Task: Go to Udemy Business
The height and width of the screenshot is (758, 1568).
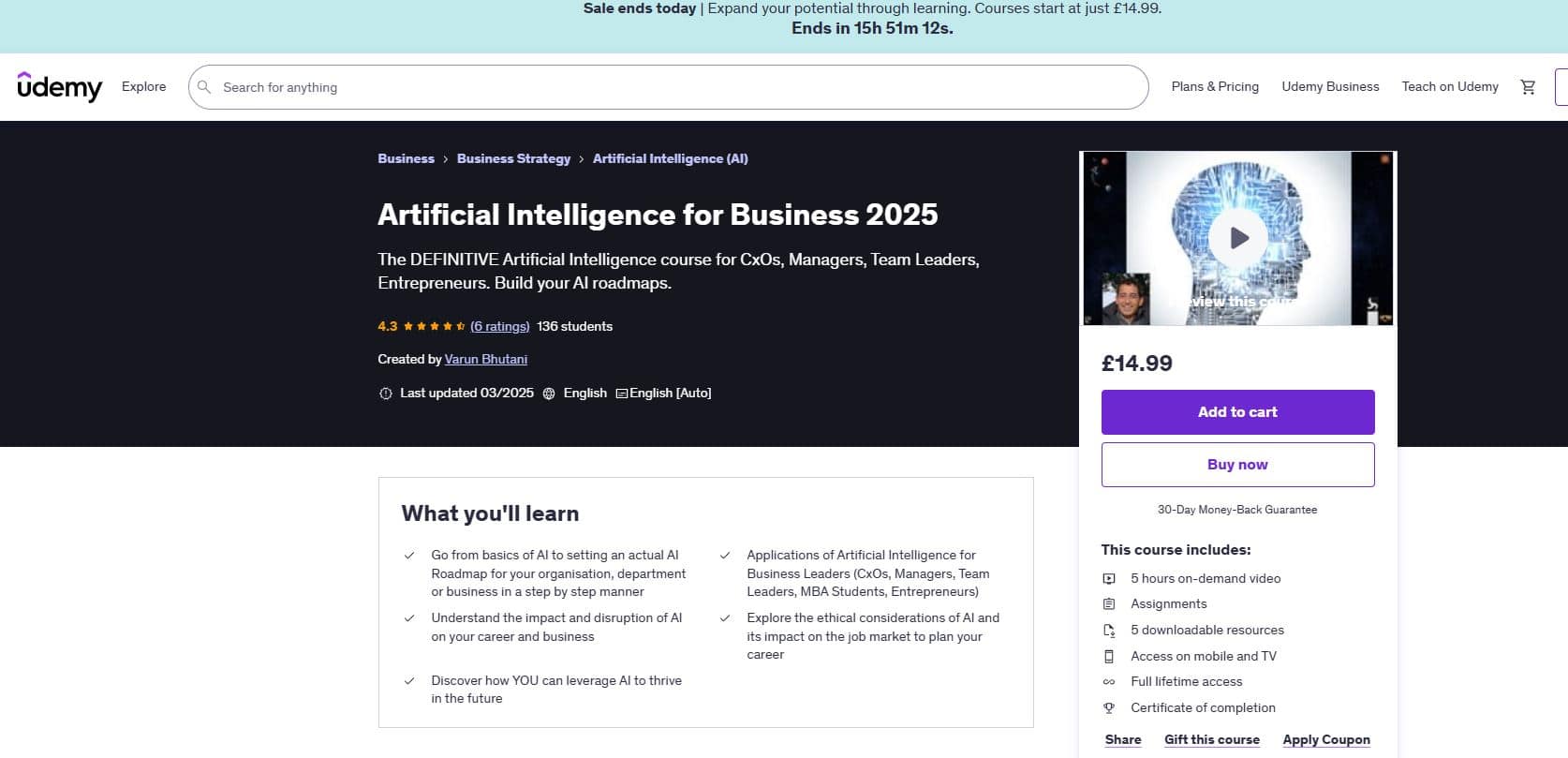Action: [1330, 87]
